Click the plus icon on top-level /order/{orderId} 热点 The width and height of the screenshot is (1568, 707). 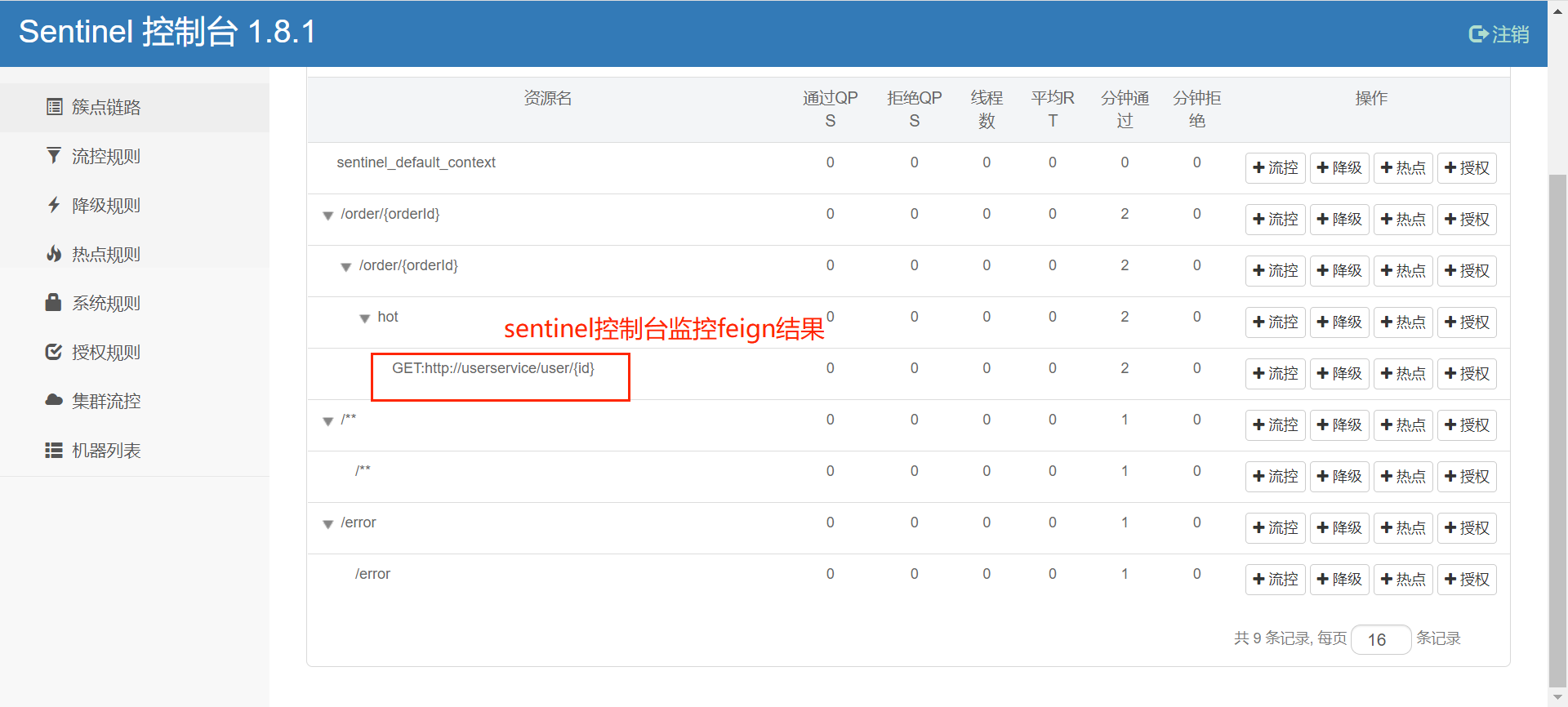(1386, 219)
